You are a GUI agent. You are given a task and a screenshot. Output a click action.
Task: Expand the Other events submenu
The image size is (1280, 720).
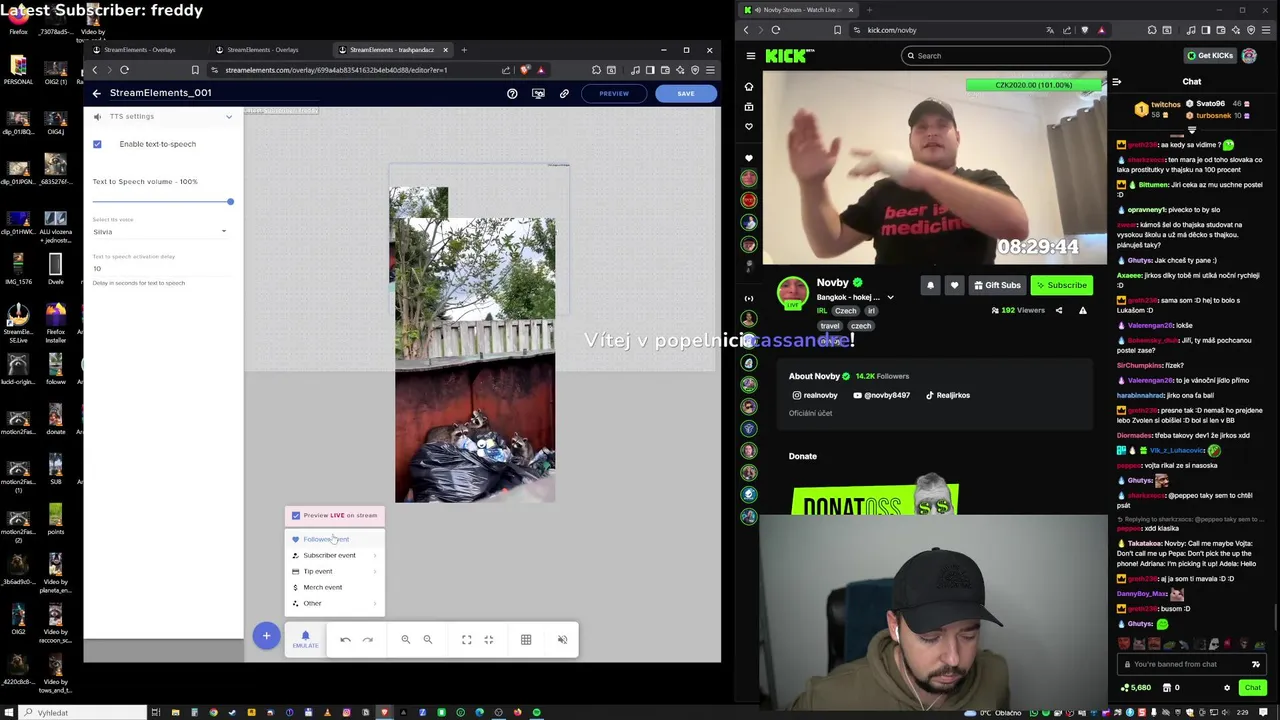coord(375,603)
